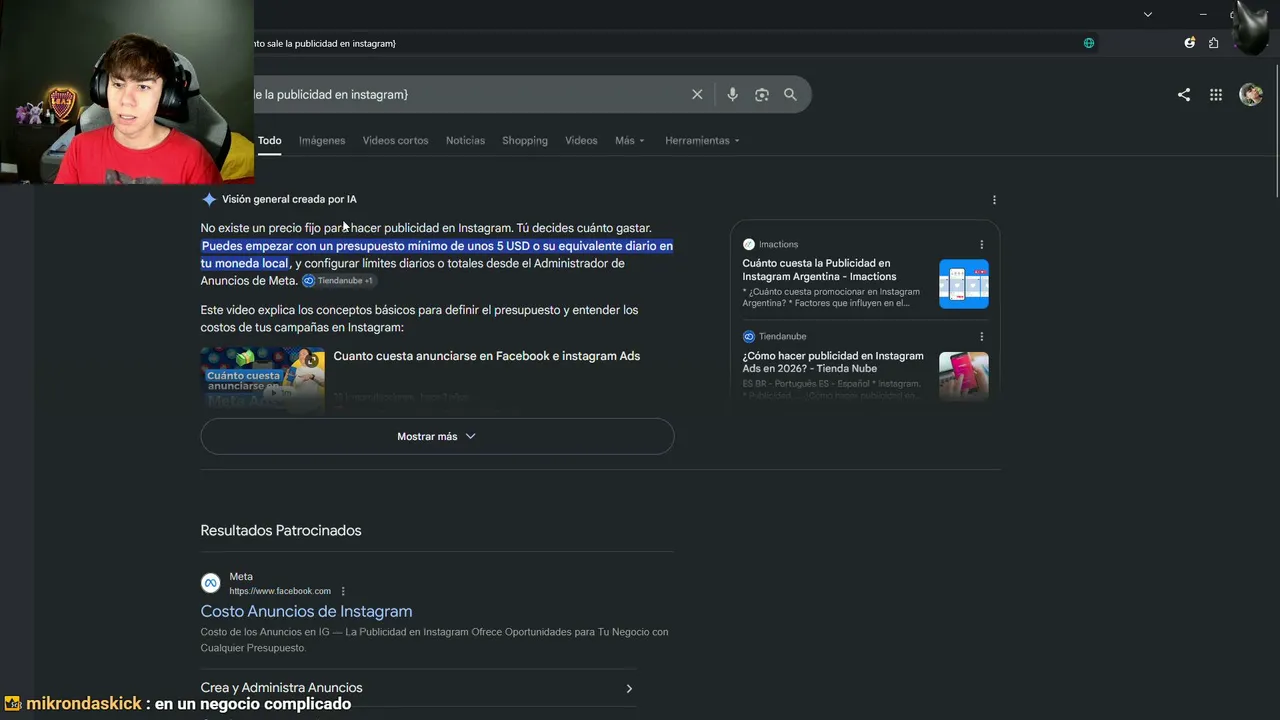
Task: Switch to the Videos cortos tab
Action: (x=395, y=141)
